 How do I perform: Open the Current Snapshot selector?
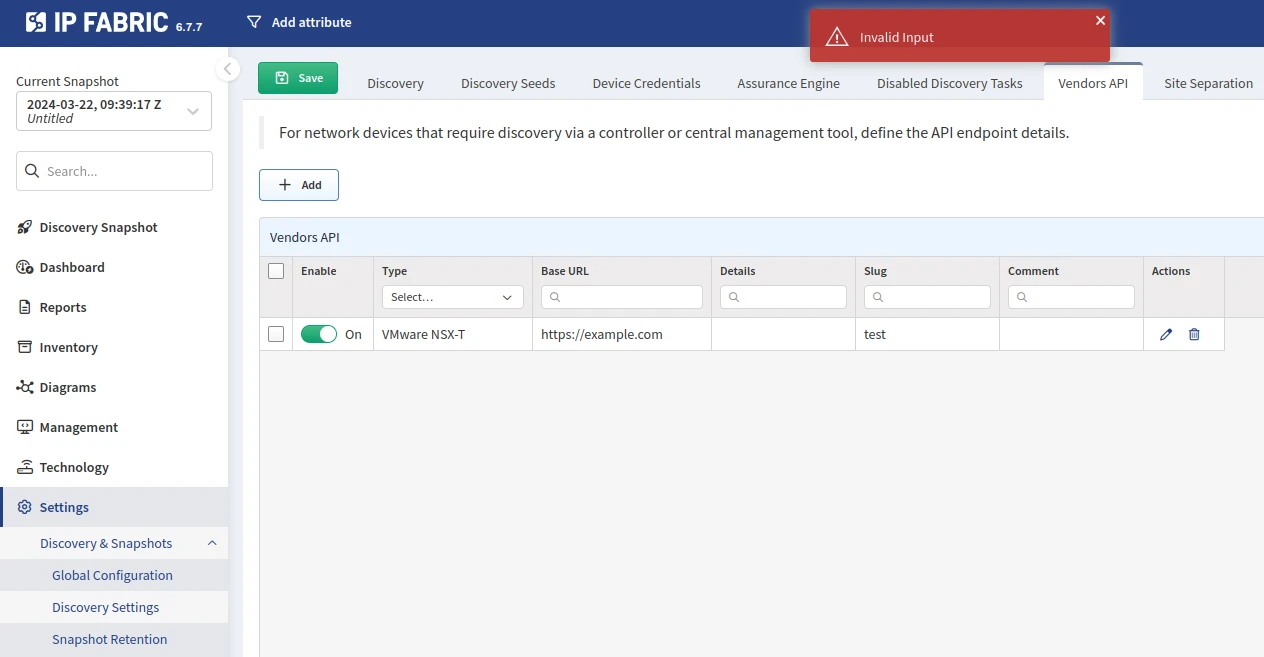(113, 110)
